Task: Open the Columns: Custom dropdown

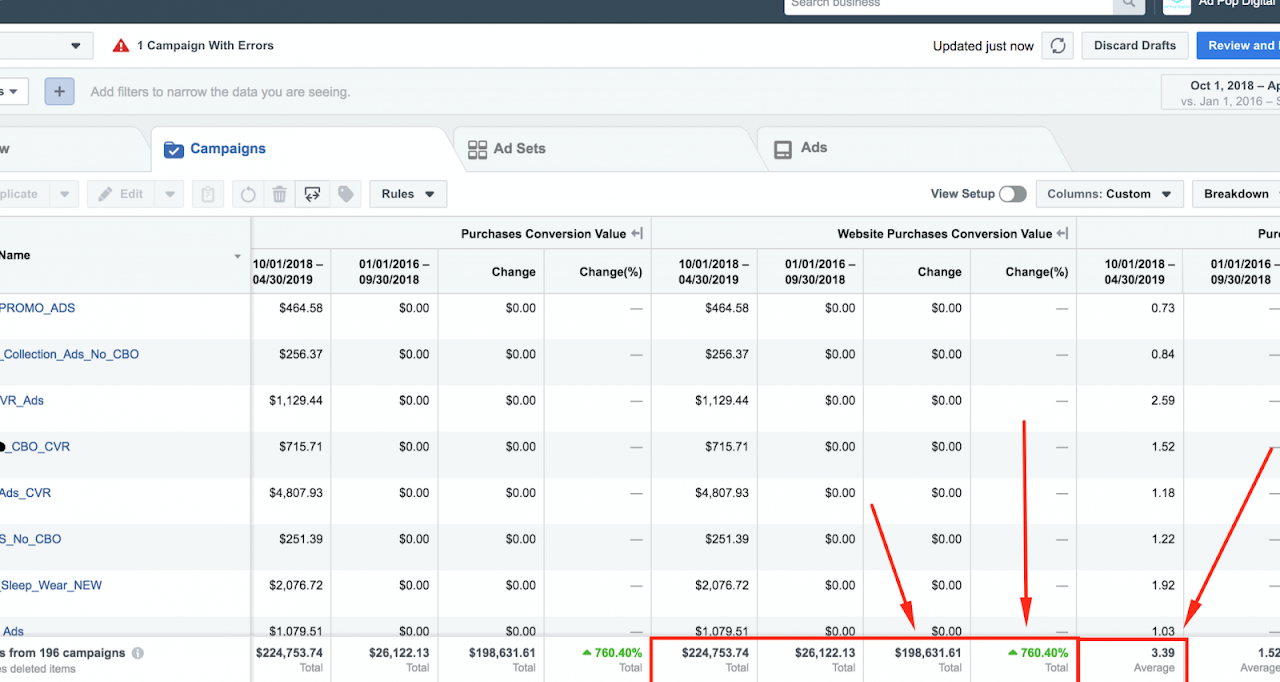Action: click(1109, 194)
